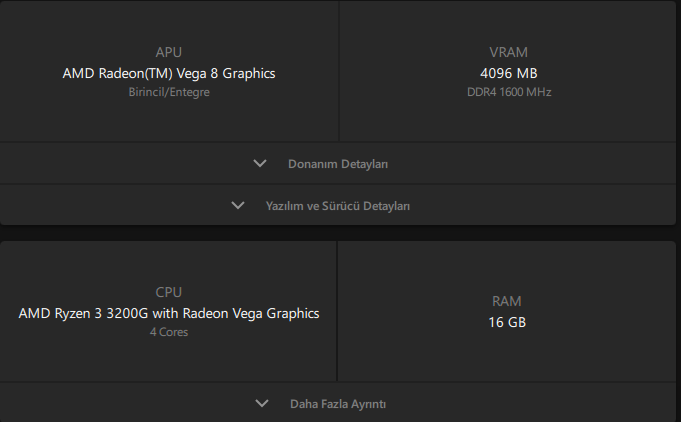
Task: Select the AMD Radeon(TM) Vega 8 Graphics name
Action: [x=169, y=73]
